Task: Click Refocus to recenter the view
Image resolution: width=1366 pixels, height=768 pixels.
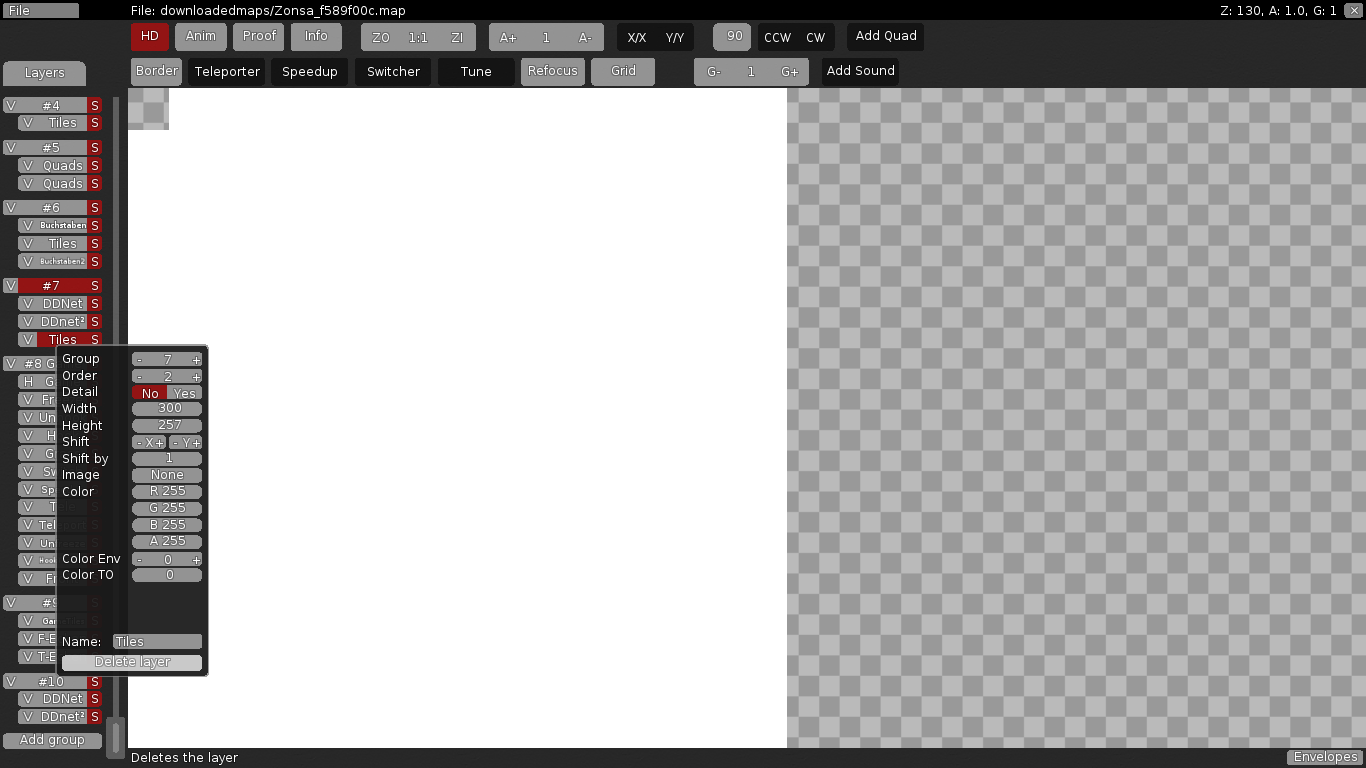Action: click(552, 71)
